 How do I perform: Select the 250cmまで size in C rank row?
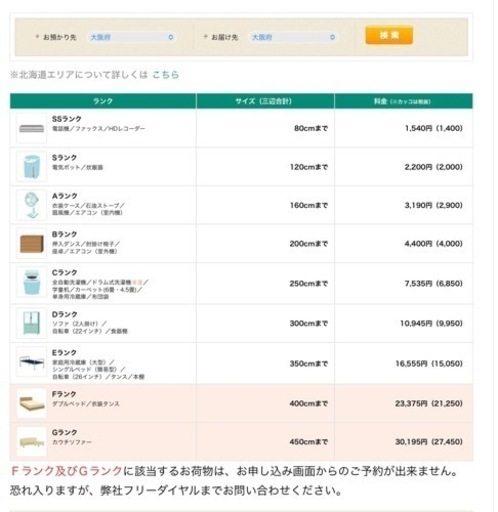[x=309, y=284]
